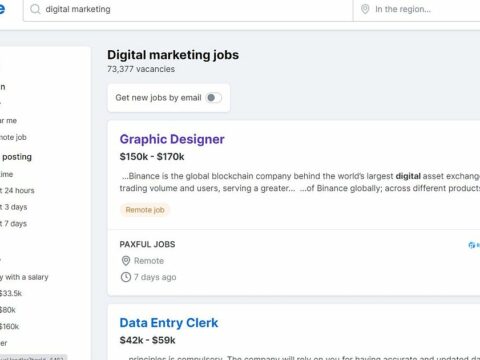Click the digital marketing search field
480x360 pixels.
[188, 9]
